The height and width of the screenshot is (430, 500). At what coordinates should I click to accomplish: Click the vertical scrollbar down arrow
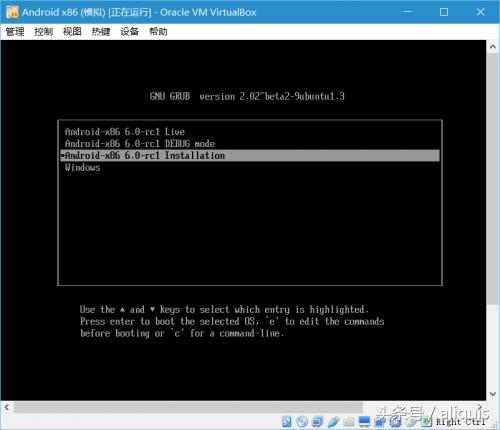[493, 394]
